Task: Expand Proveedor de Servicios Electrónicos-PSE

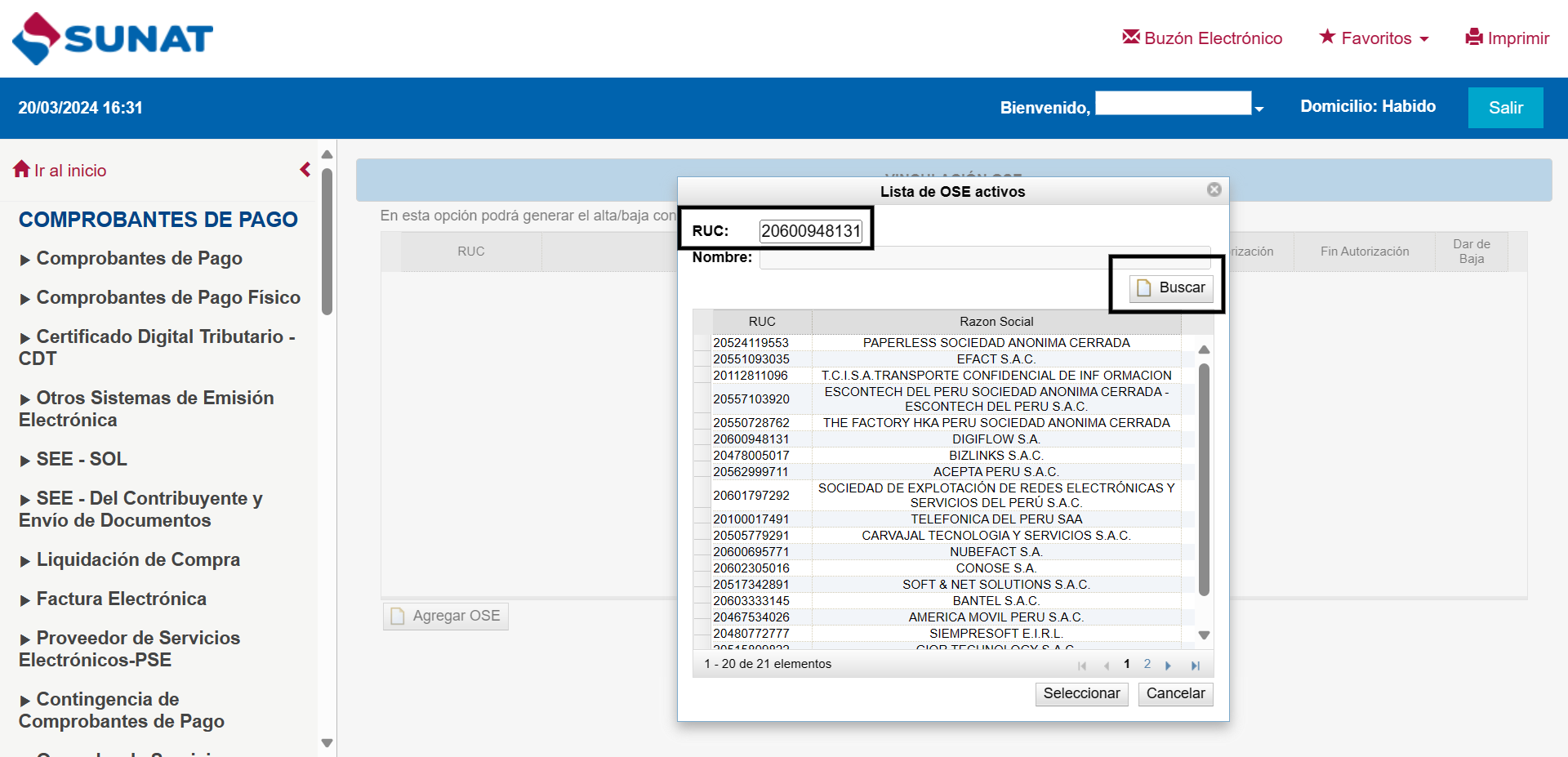Action: pos(130,648)
